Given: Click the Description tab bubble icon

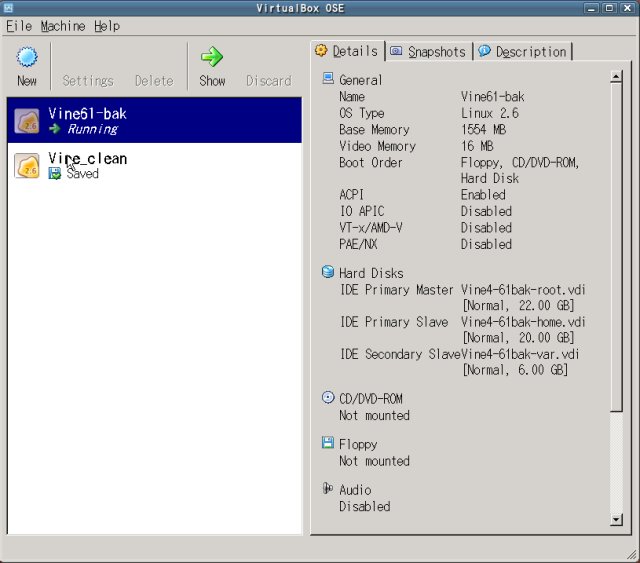Looking at the screenshot, I should click(x=484, y=51).
